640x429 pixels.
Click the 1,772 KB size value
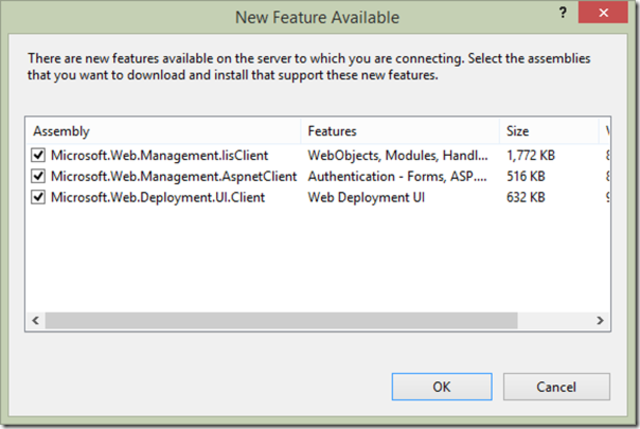pos(531,156)
